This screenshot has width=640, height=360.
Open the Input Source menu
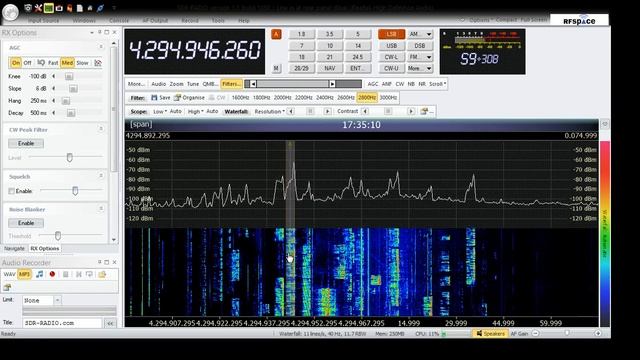[43, 20]
